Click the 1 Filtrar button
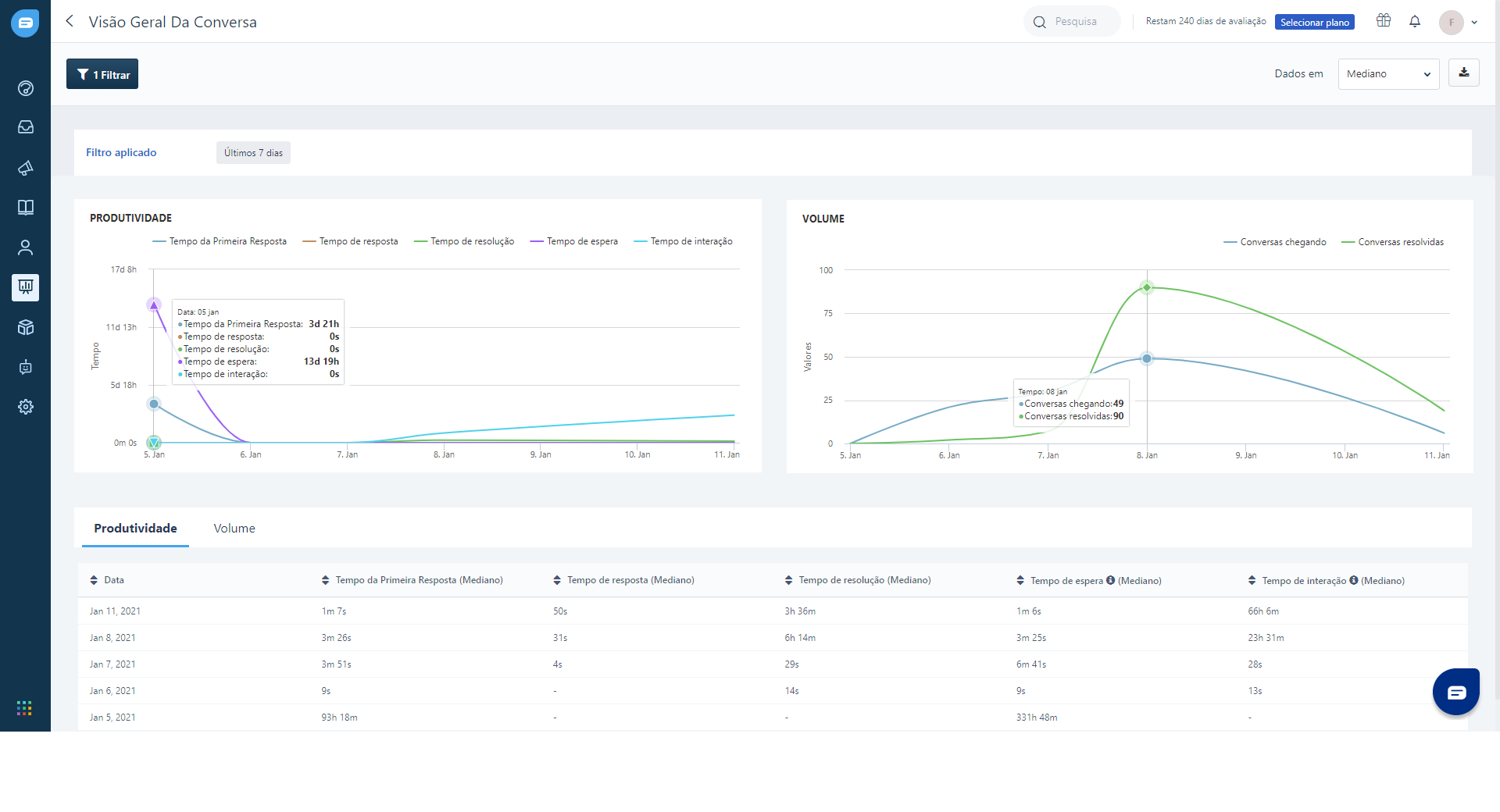Image resolution: width=1500 pixels, height=812 pixels. [x=102, y=74]
